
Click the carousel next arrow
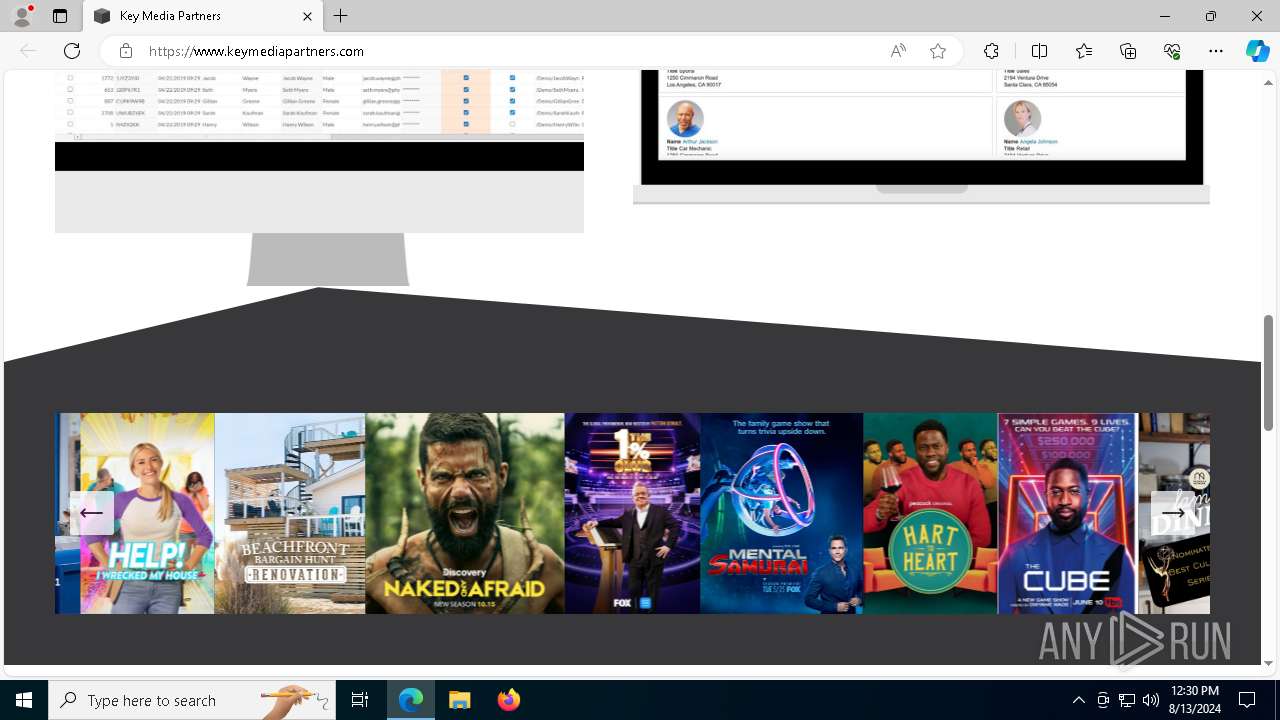[x=1173, y=513]
